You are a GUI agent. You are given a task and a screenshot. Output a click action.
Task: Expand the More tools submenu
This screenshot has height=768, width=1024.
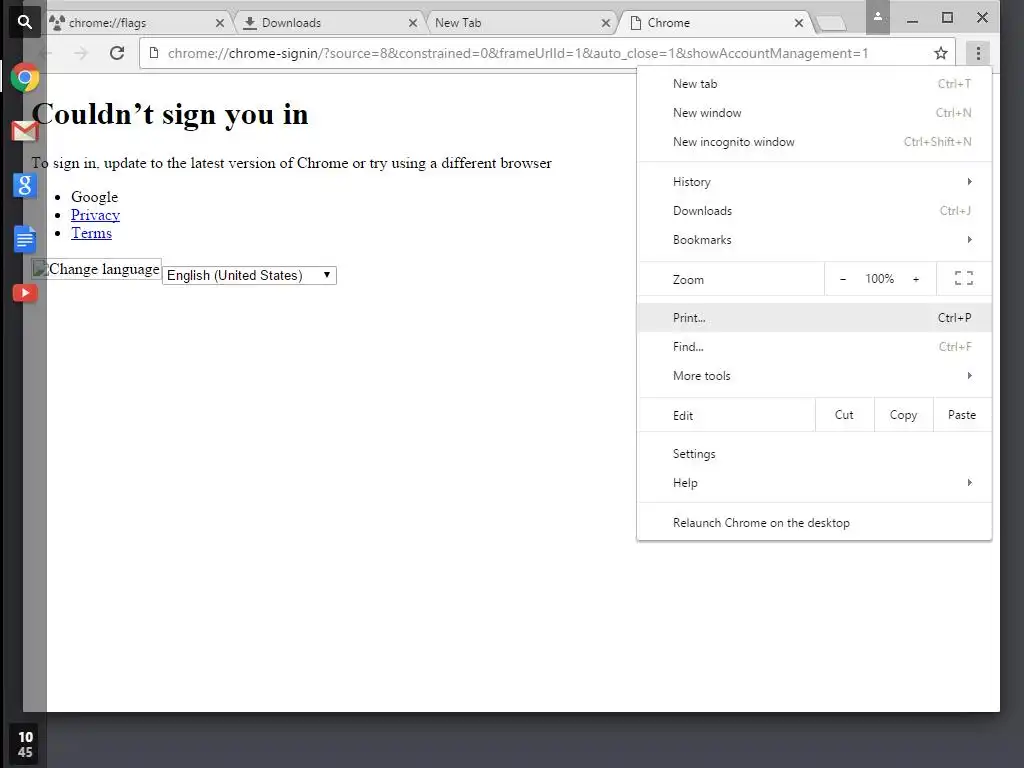coord(814,376)
